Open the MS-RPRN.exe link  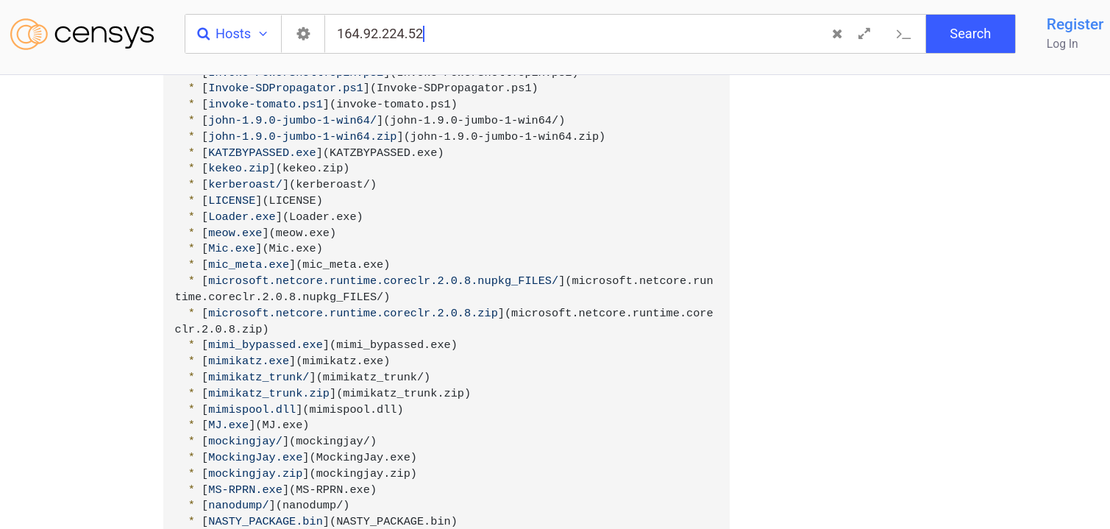click(245, 490)
